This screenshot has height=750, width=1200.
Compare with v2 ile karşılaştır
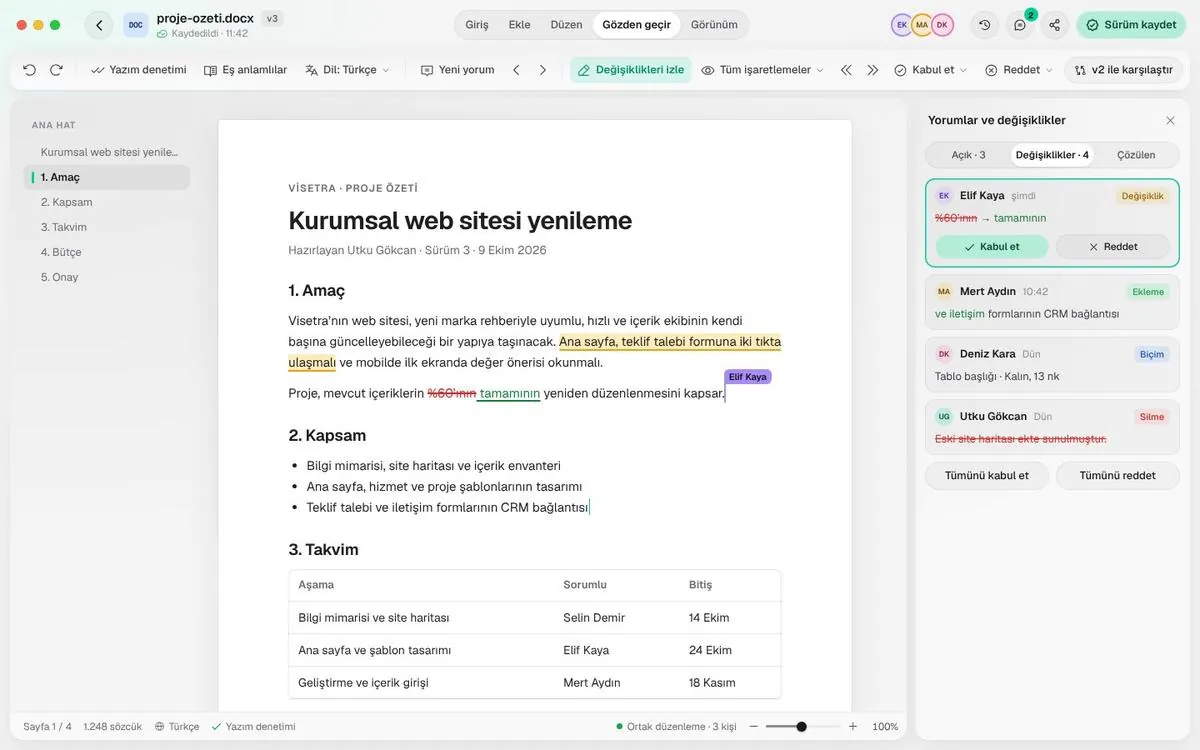pos(1123,70)
